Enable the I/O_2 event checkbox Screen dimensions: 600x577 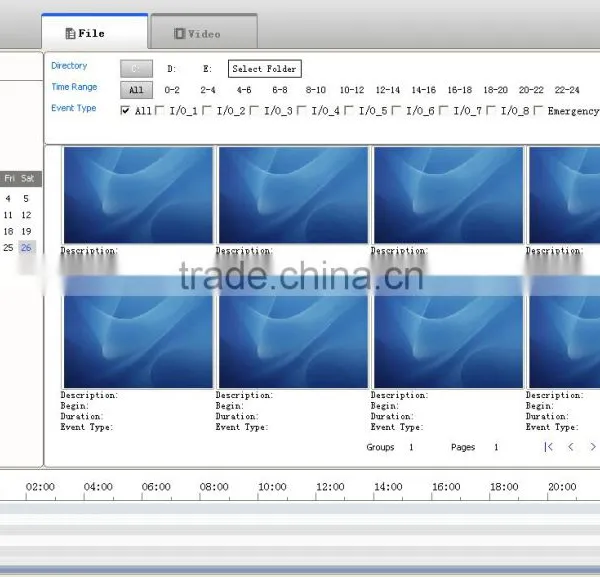click(x=207, y=111)
